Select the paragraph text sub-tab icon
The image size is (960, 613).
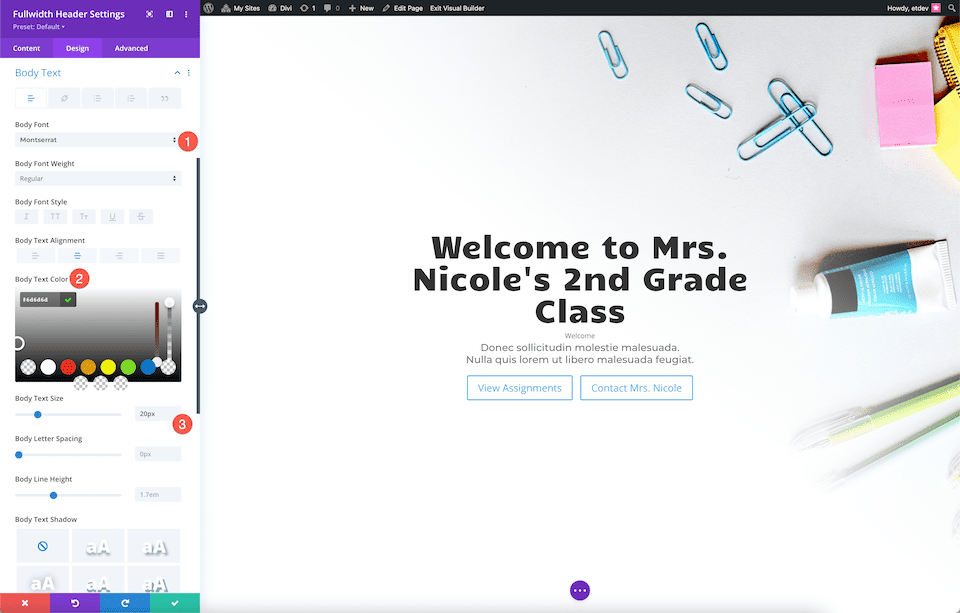click(31, 98)
